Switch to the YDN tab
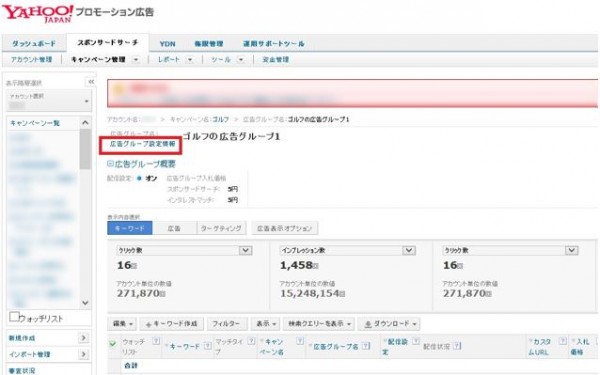Viewport: 600px width, 375px height. 167,44
